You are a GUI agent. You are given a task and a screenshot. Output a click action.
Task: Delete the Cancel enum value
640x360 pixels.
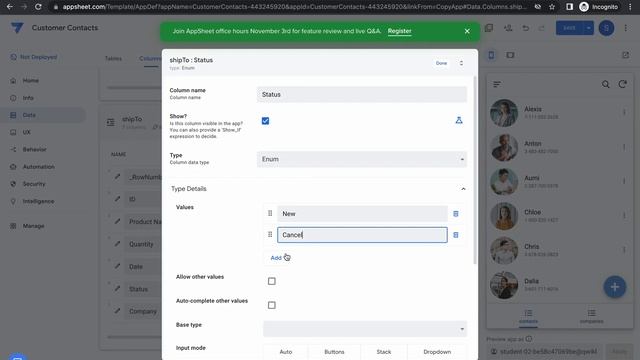(x=456, y=235)
